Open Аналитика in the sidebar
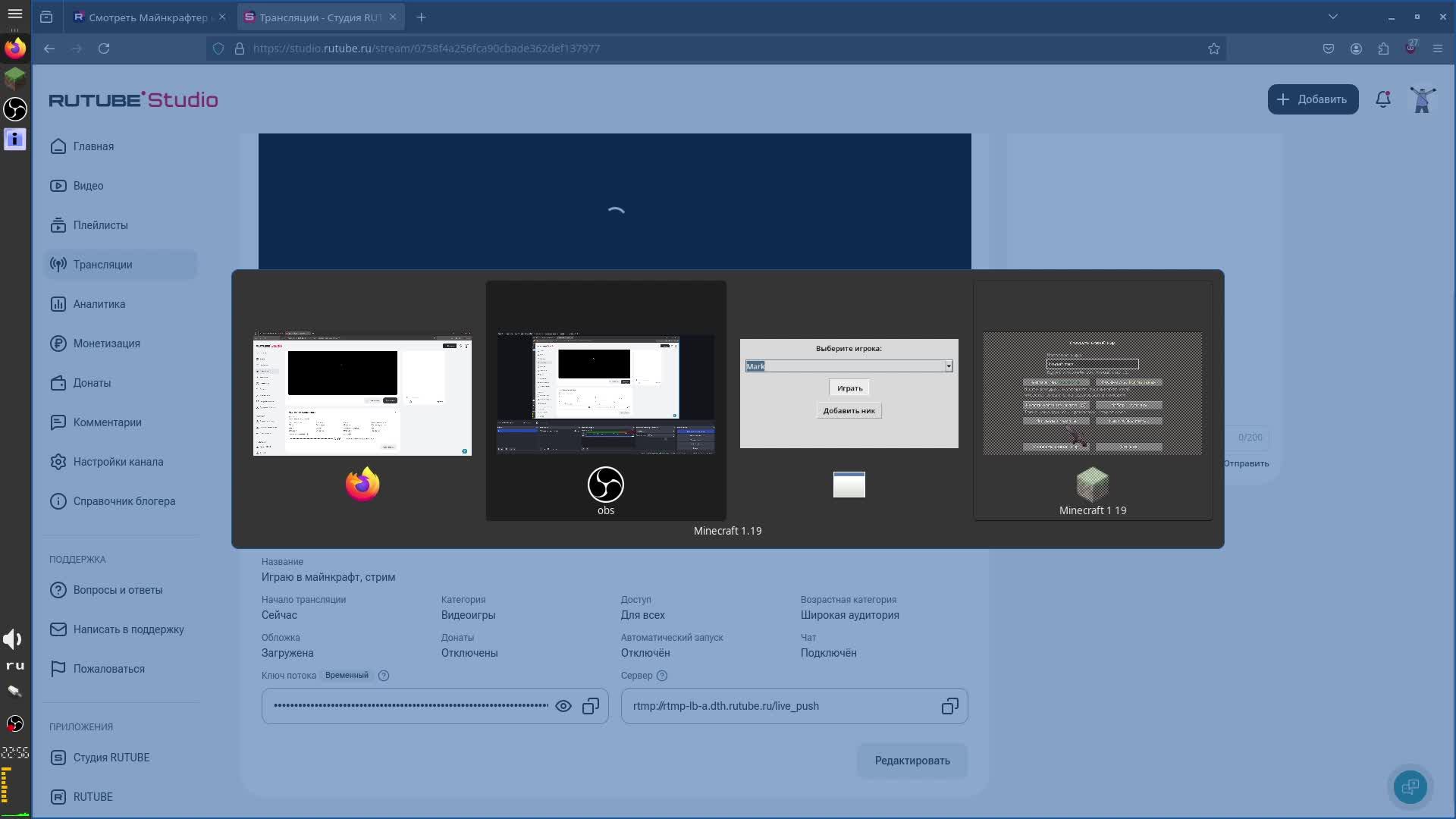Viewport: 1456px width, 819px height. pyautogui.click(x=99, y=304)
